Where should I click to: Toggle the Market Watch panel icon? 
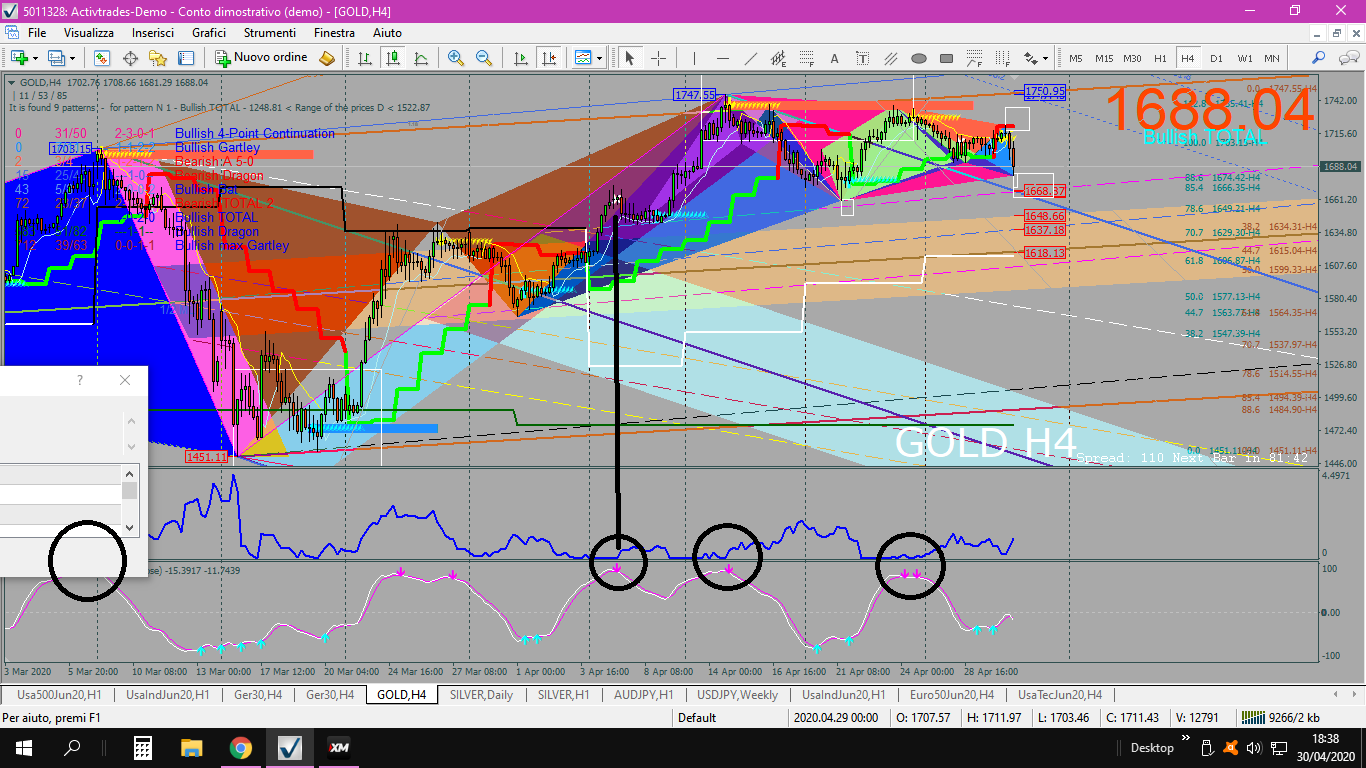click(x=102, y=58)
